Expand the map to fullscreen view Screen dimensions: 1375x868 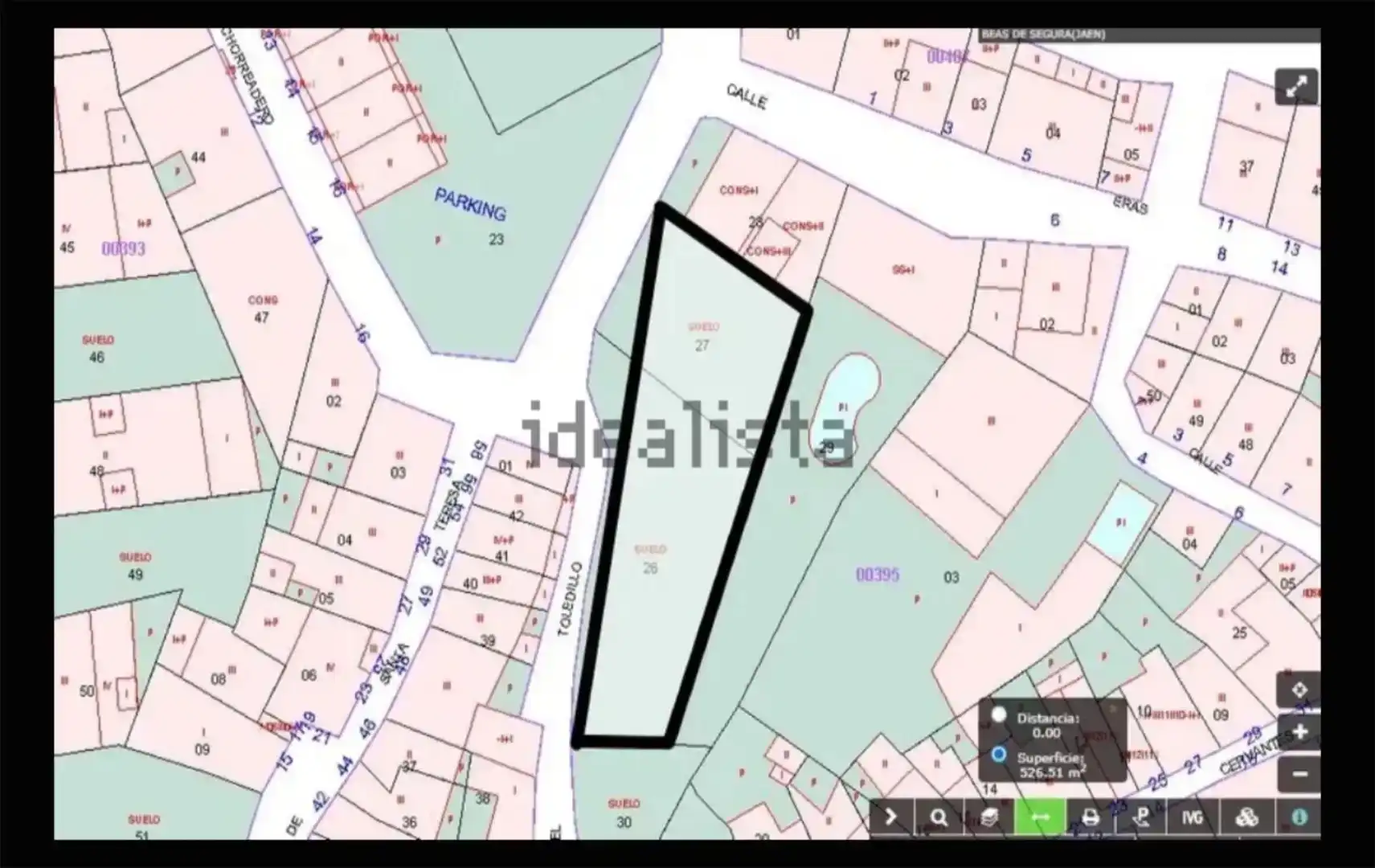(x=1296, y=88)
